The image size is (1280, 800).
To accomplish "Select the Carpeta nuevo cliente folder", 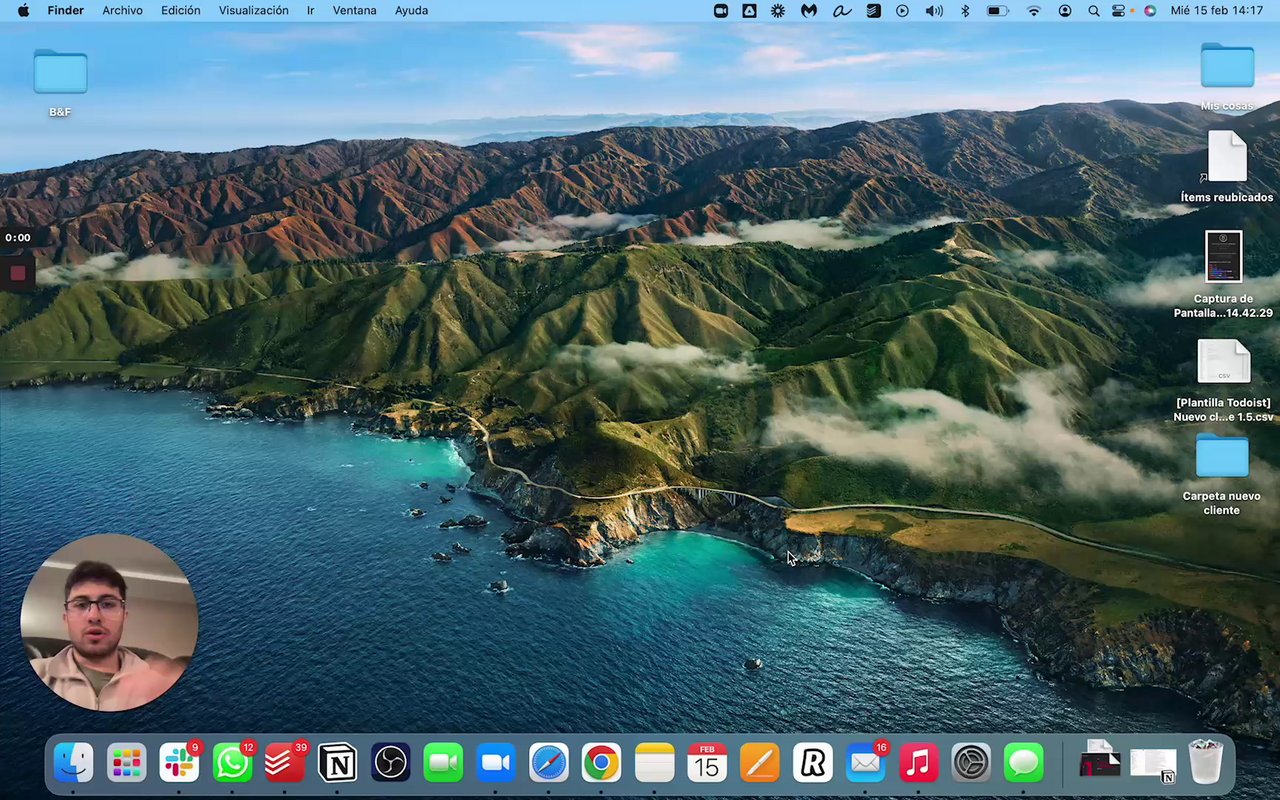I will [x=1222, y=458].
